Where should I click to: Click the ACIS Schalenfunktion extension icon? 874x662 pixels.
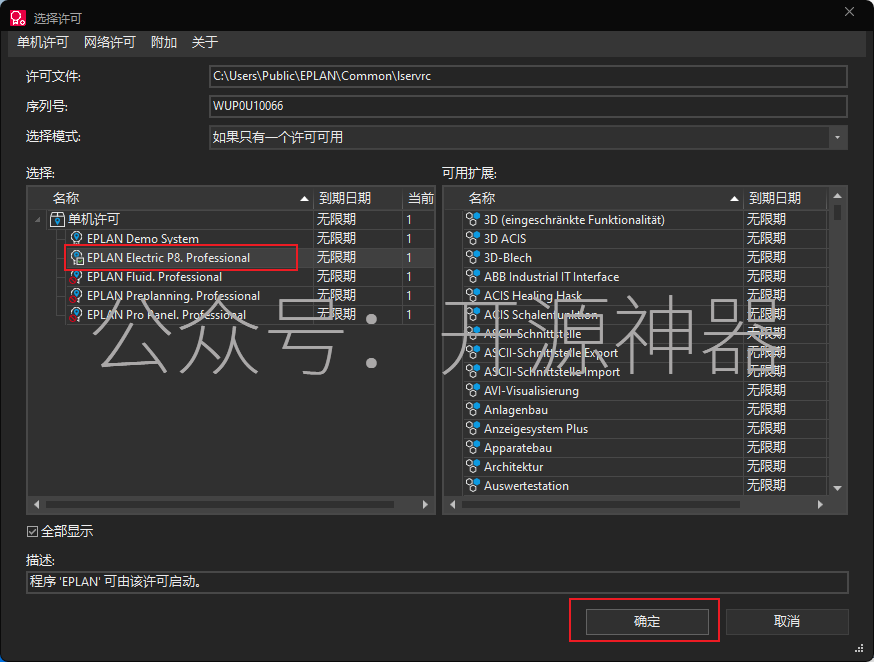pos(473,314)
